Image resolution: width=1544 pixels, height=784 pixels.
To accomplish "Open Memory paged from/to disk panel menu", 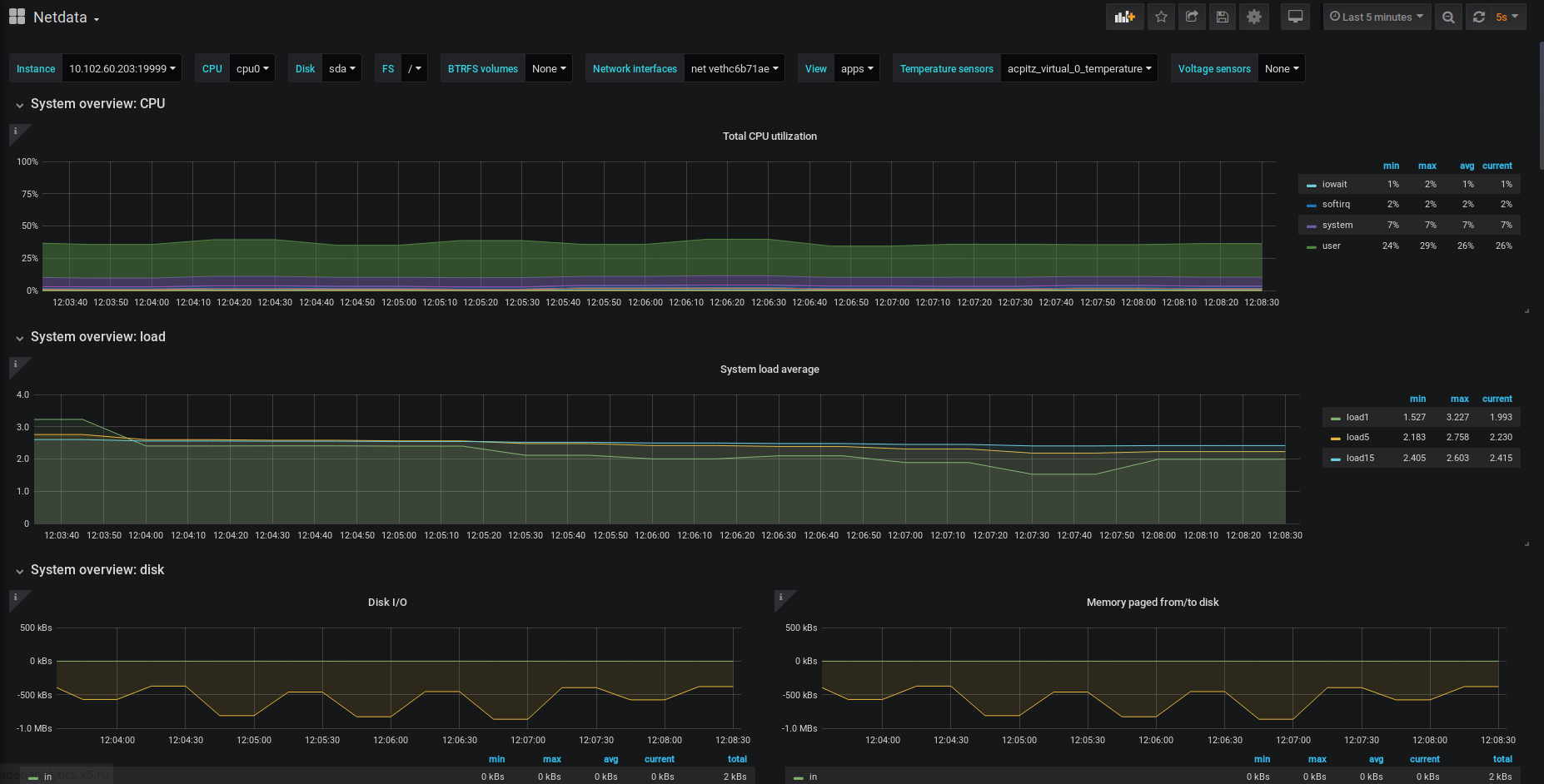I will [1153, 602].
